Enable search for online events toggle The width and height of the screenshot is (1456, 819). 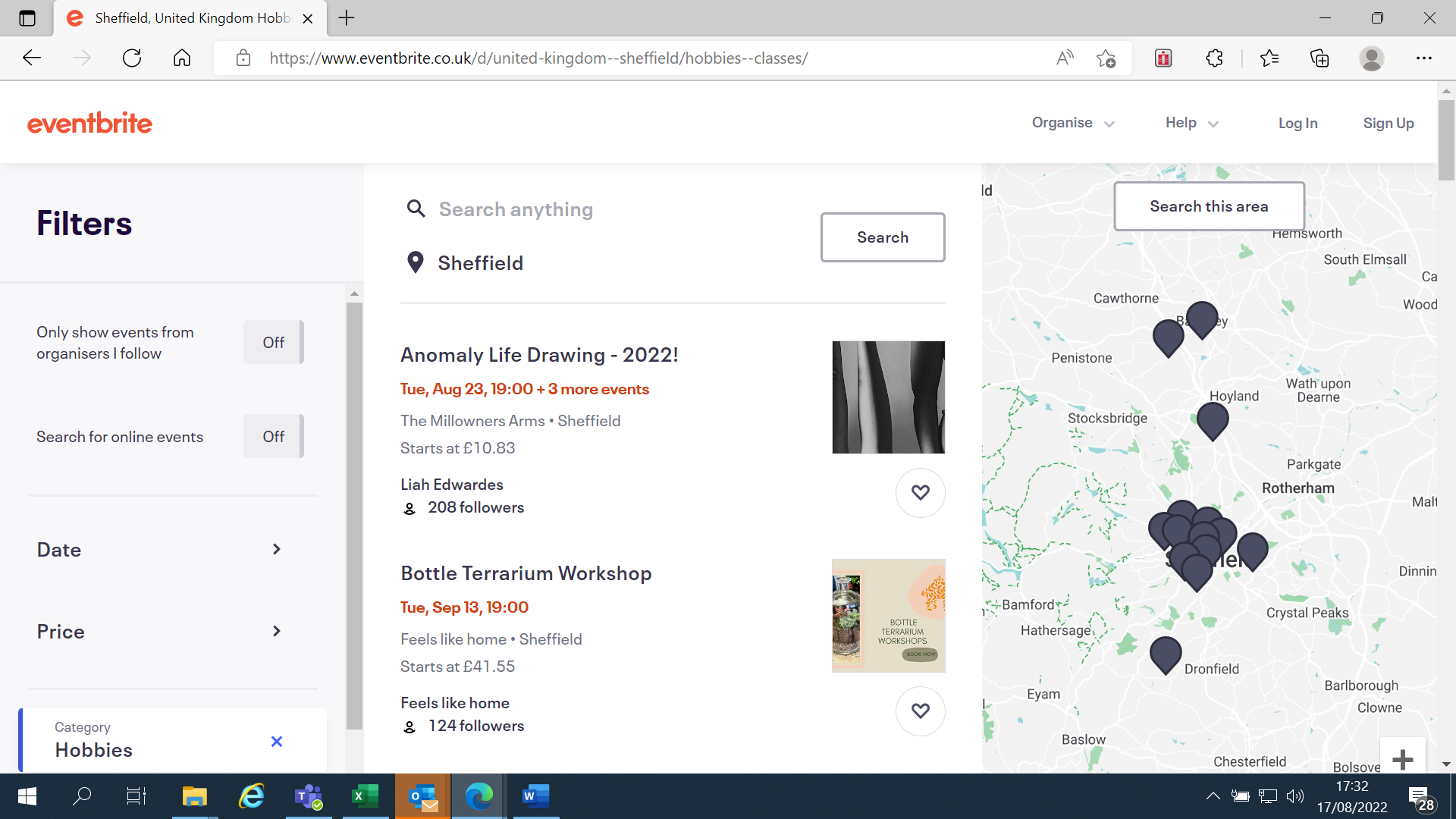coord(273,435)
